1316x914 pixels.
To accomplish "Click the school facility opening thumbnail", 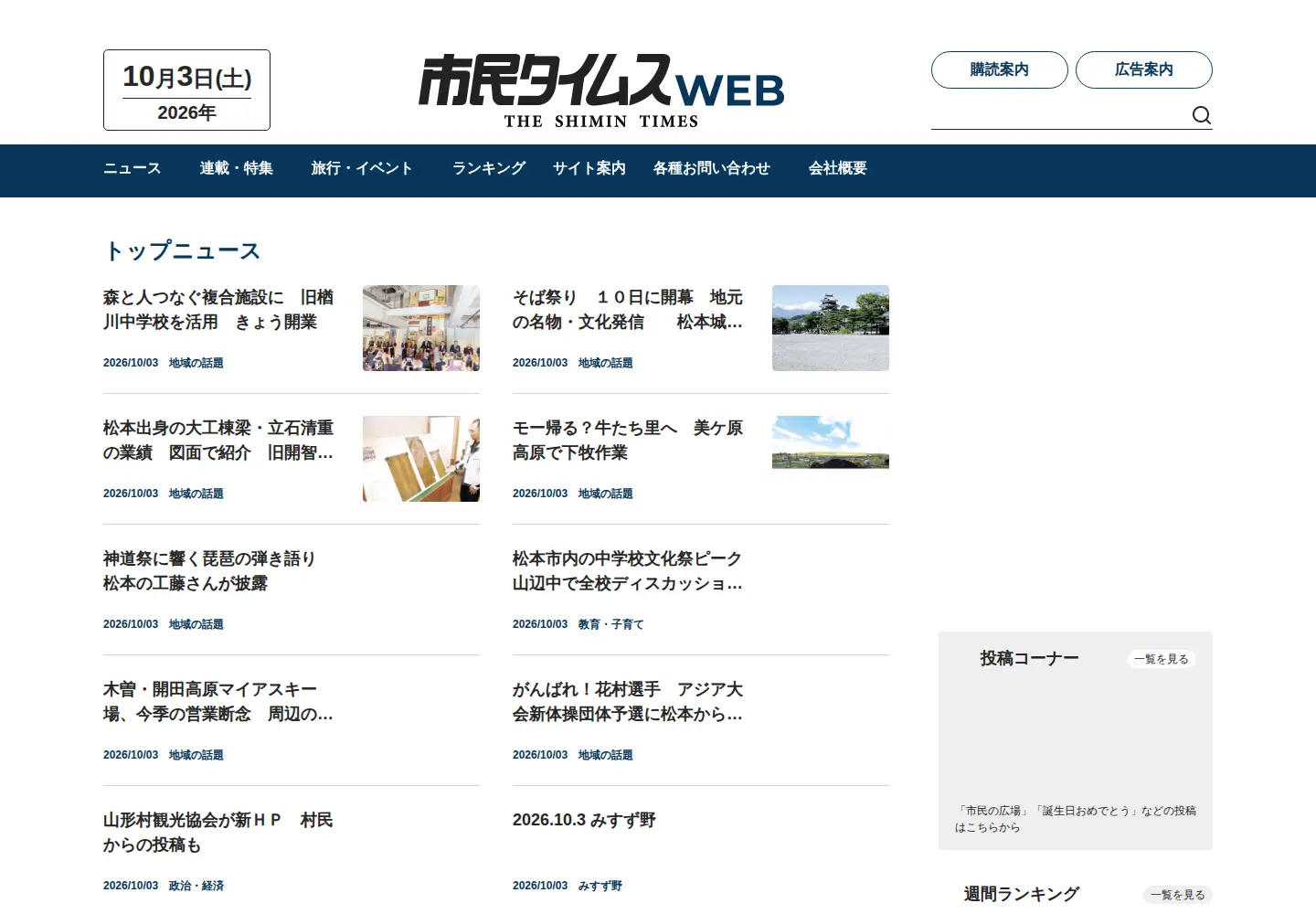I will click(x=421, y=328).
